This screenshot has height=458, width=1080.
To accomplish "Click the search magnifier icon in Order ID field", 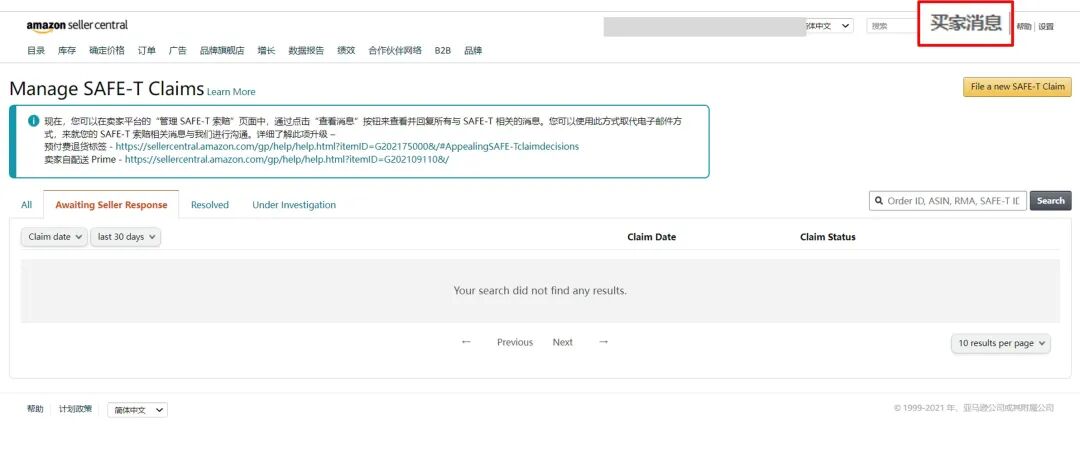I will 879,201.
